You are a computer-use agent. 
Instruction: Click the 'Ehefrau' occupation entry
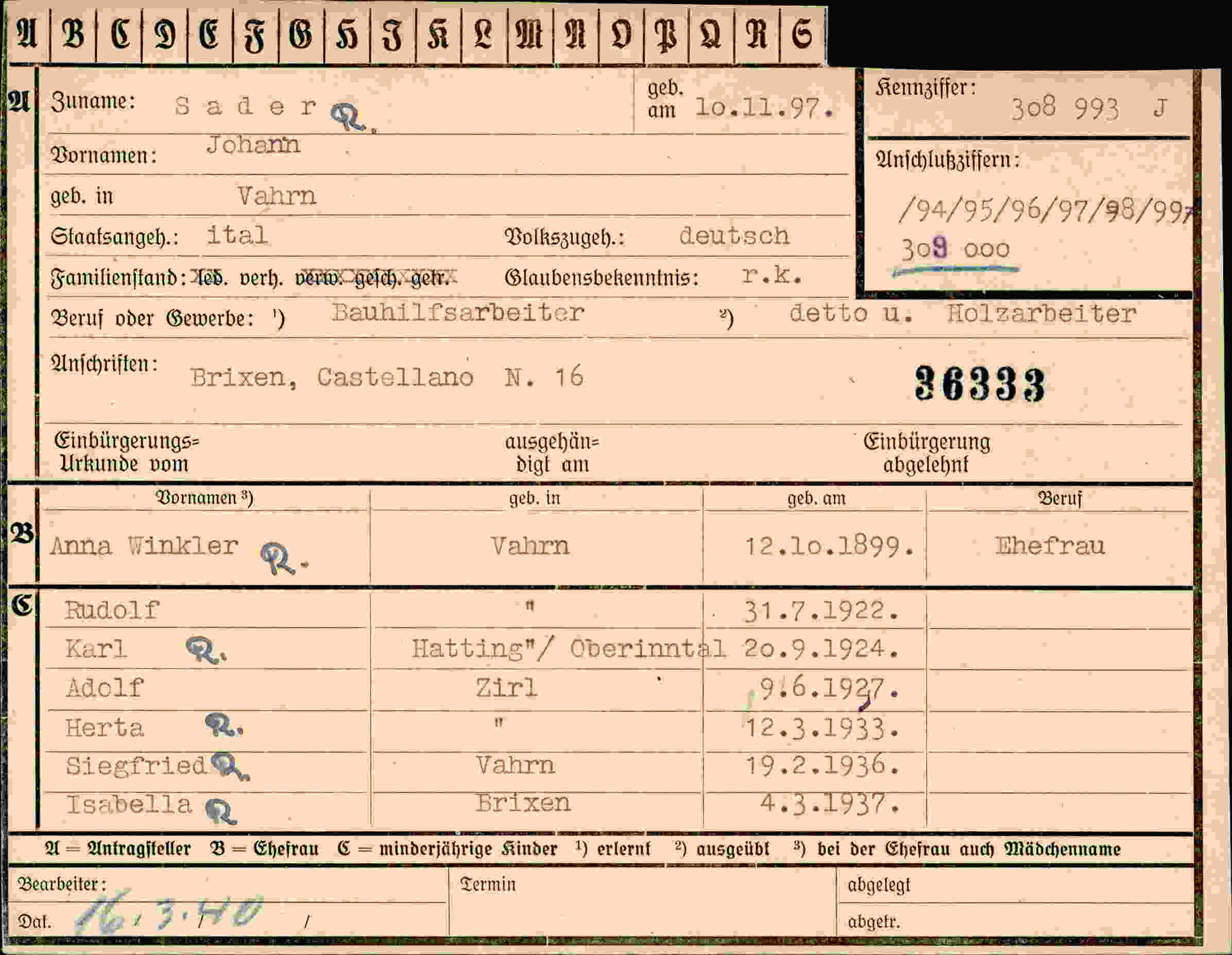pos(1049,546)
